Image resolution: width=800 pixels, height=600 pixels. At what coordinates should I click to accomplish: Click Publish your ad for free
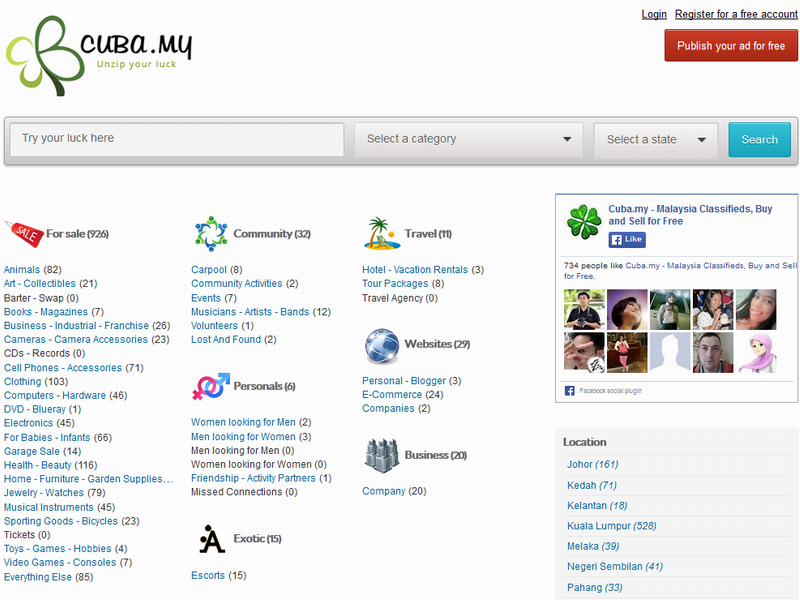[x=731, y=46]
